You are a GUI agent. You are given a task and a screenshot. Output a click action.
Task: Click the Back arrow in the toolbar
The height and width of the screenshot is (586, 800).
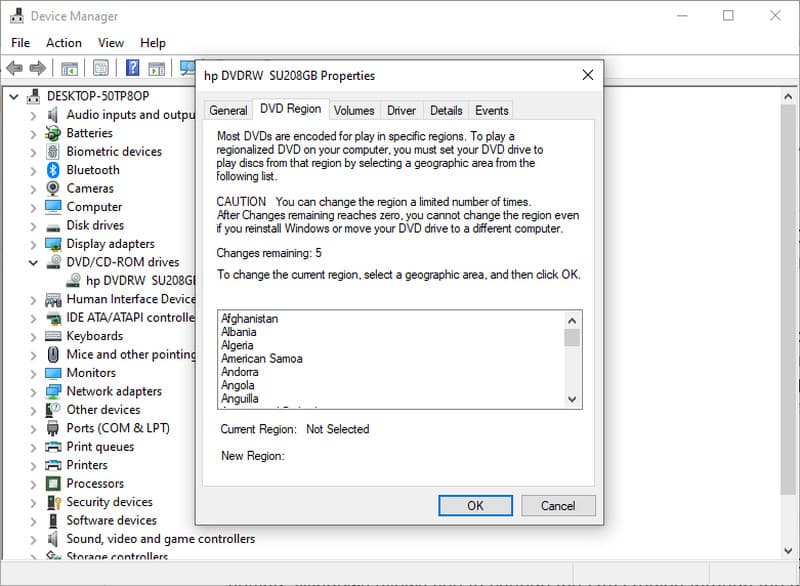click(x=14, y=68)
